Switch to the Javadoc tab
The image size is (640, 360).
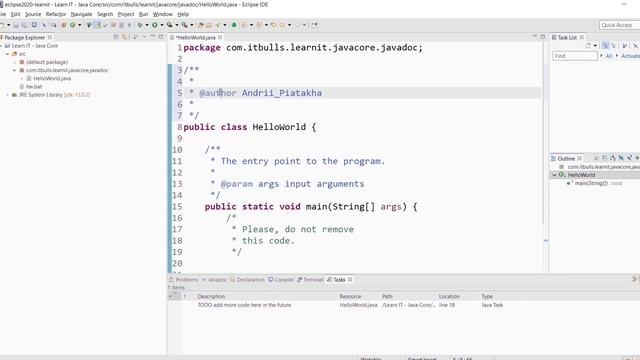pyautogui.click(x=214, y=280)
